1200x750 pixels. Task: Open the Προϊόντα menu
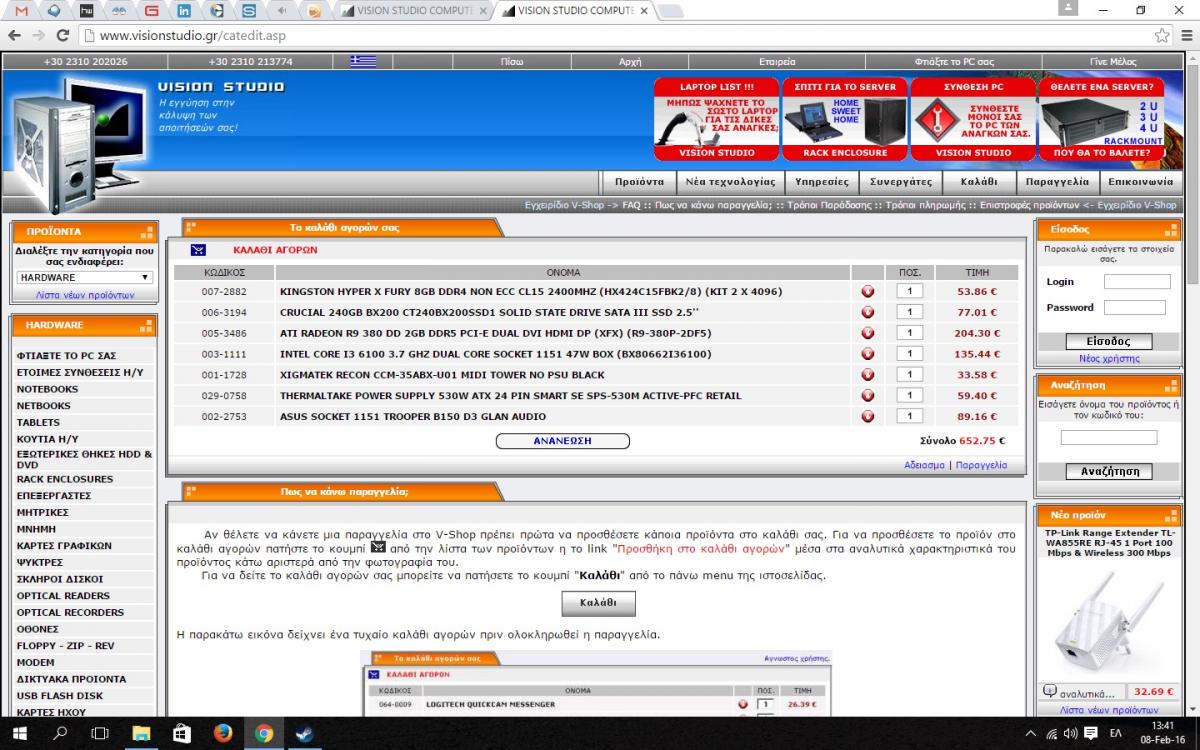tap(640, 182)
